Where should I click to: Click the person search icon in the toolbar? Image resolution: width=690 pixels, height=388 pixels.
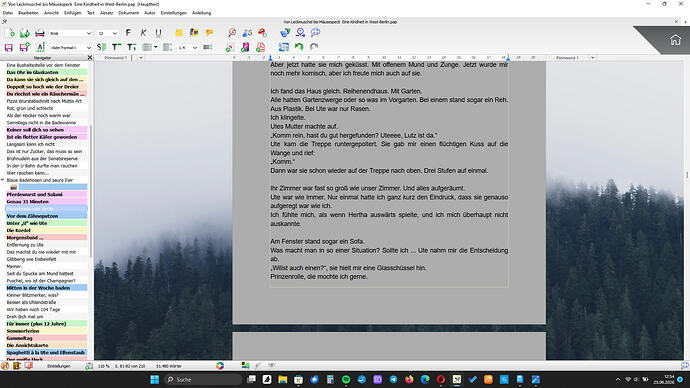point(301,33)
